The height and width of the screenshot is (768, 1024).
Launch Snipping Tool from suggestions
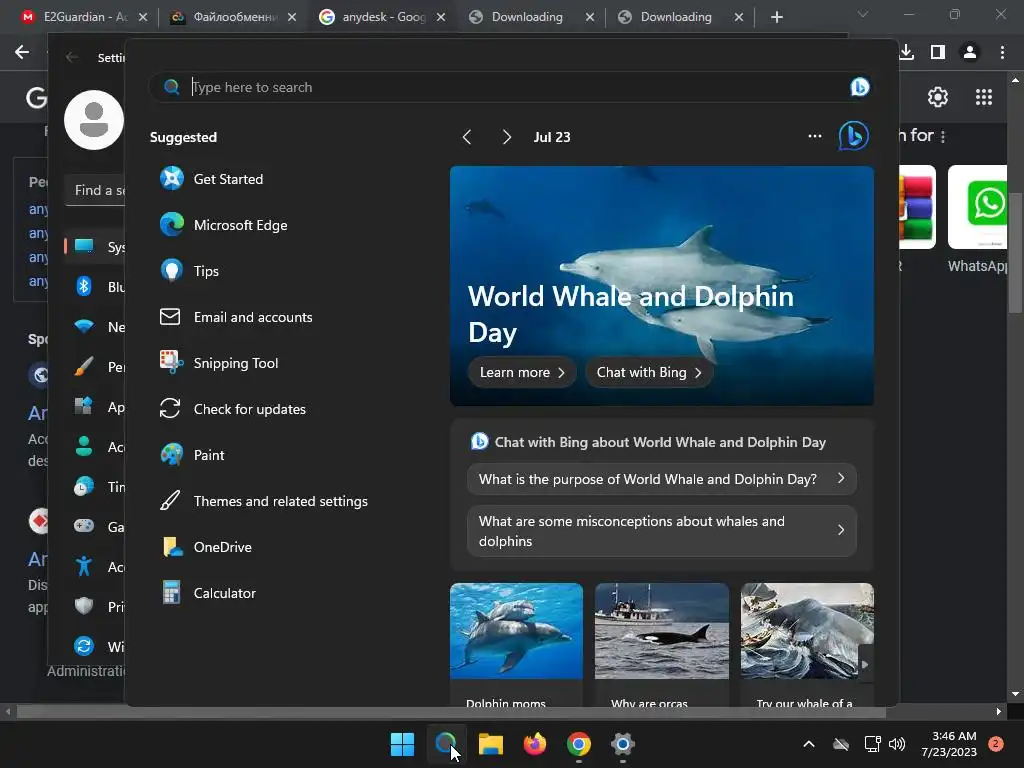tap(219, 363)
